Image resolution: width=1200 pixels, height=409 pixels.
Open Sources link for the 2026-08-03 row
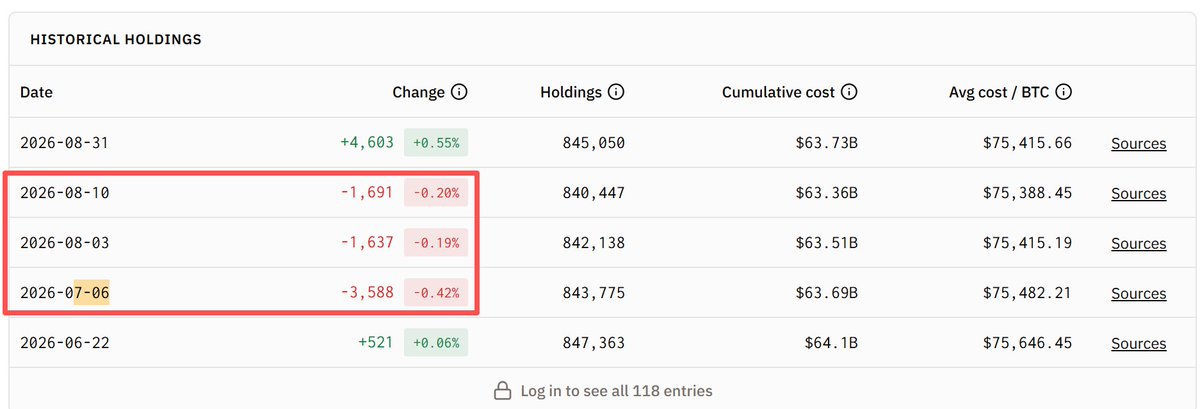1138,243
